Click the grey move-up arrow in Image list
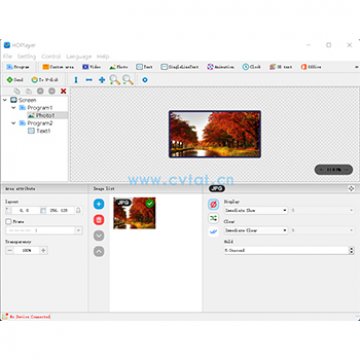360x360 pixels. 99,251
